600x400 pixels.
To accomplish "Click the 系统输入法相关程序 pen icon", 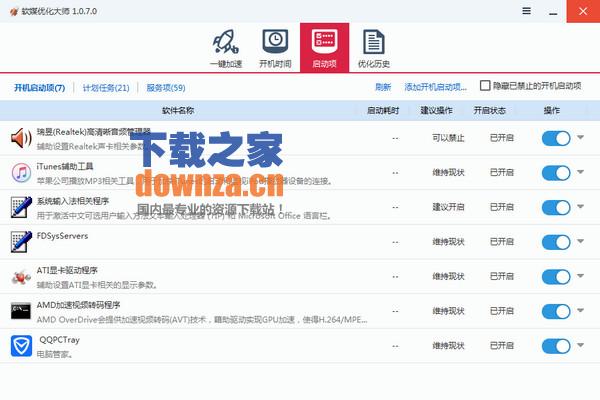I will point(21,207).
